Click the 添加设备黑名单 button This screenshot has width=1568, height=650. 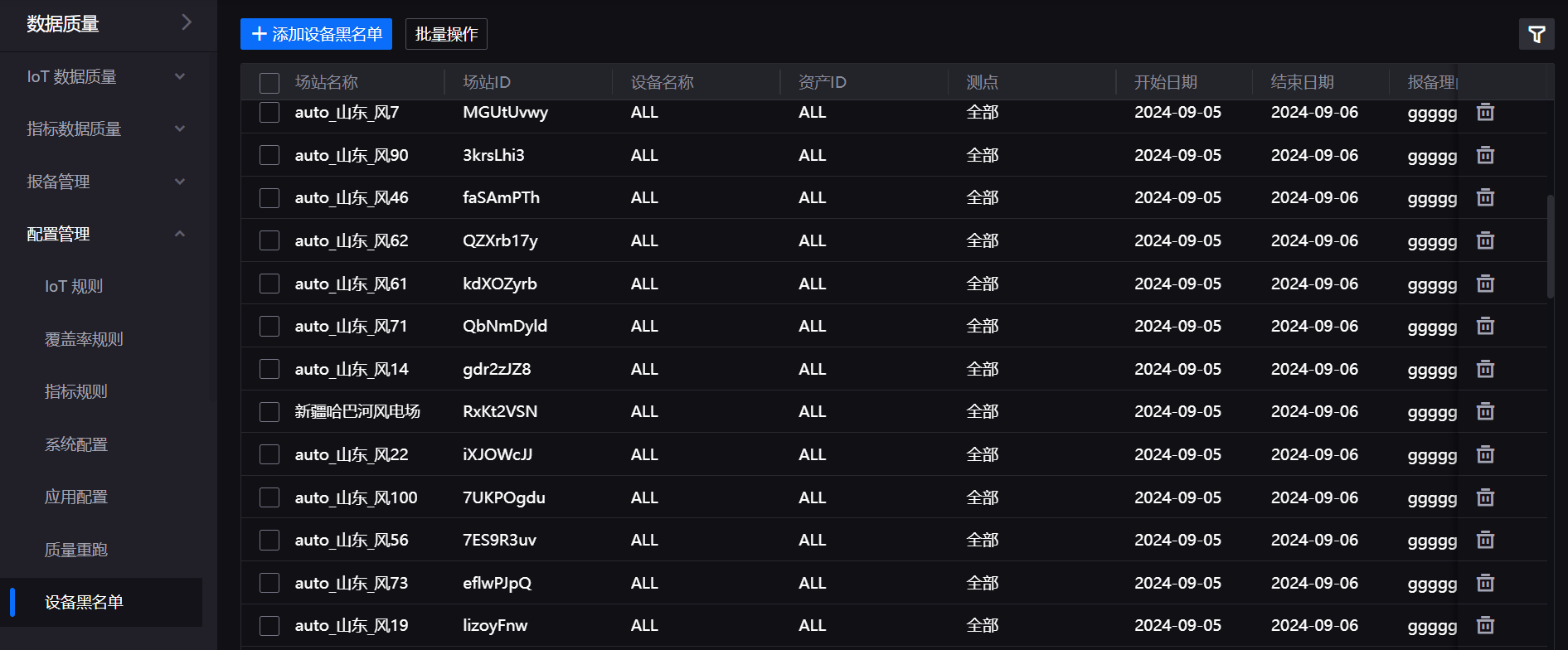316,34
